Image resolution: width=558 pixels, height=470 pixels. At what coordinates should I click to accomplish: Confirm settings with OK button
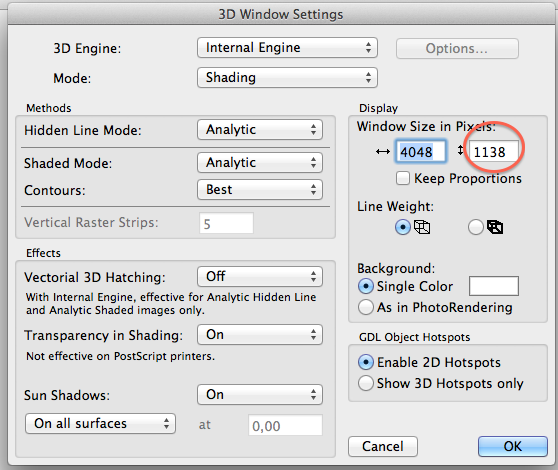click(x=513, y=446)
